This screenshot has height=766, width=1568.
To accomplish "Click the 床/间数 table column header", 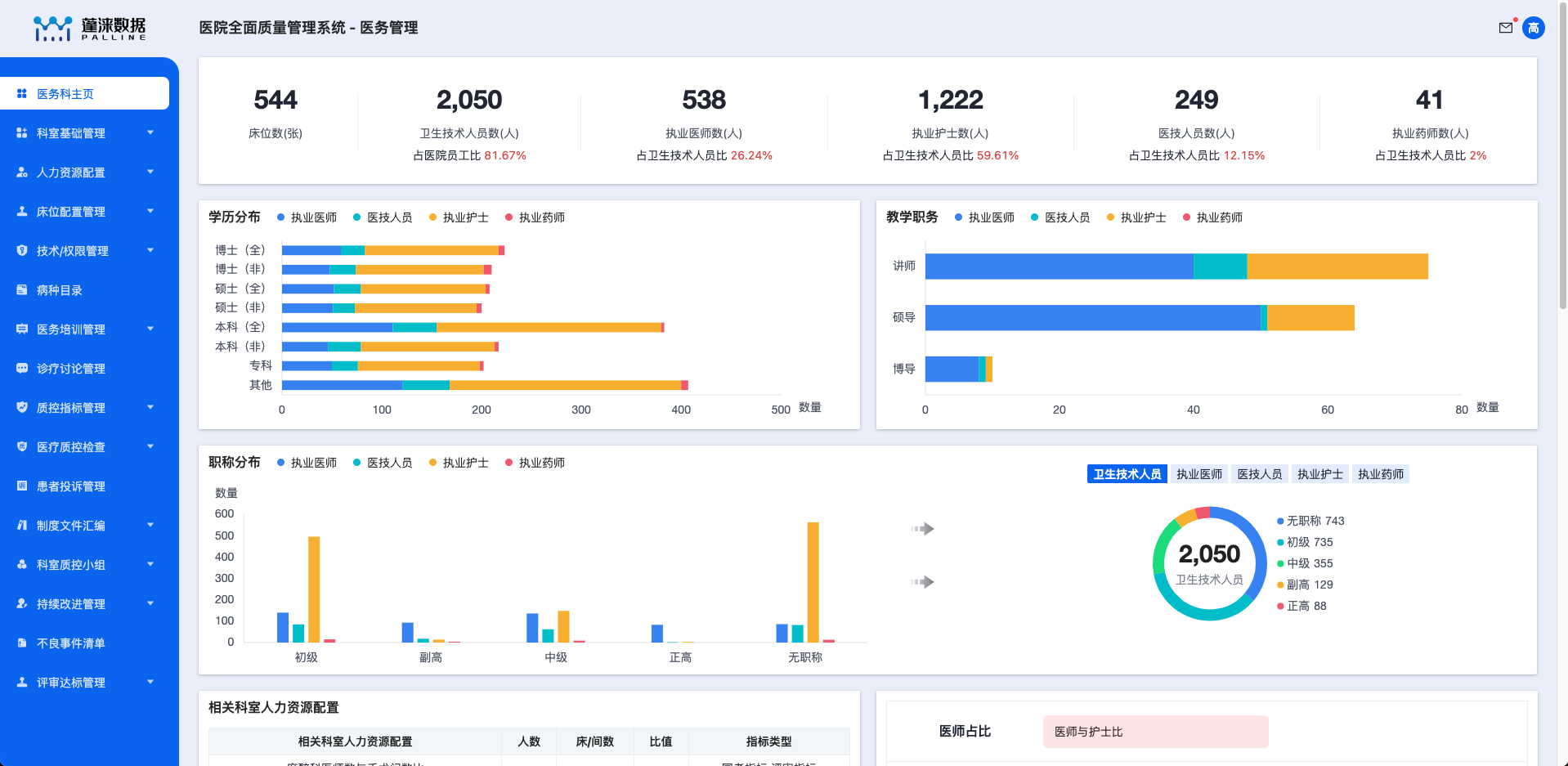I will click(x=594, y=741).
